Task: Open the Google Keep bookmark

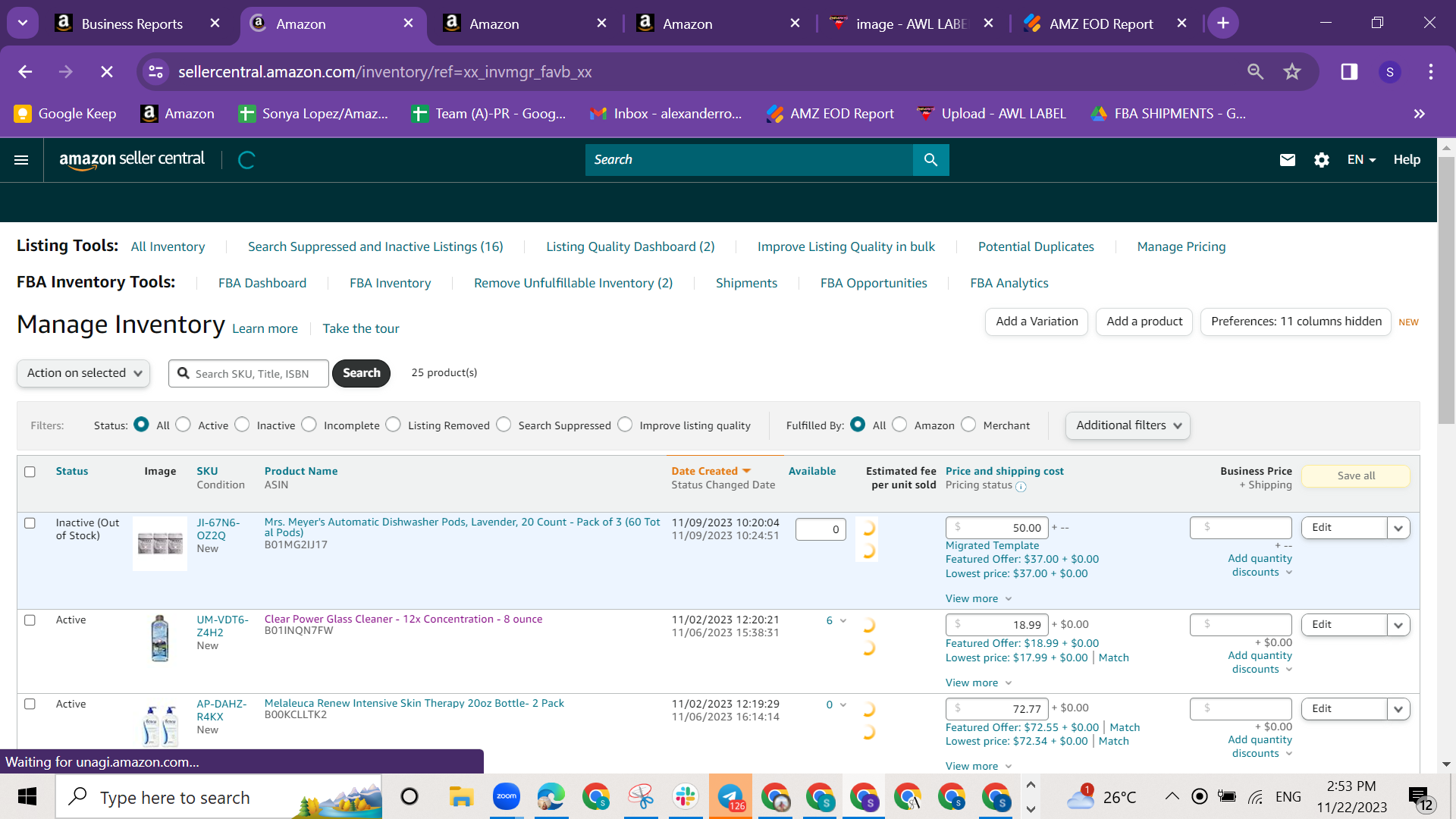Action: point(65,114)
